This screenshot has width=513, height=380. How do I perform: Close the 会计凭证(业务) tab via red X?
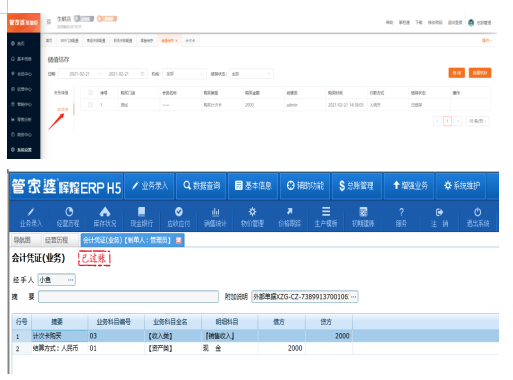pyautogui.click(x=179, y=240)
